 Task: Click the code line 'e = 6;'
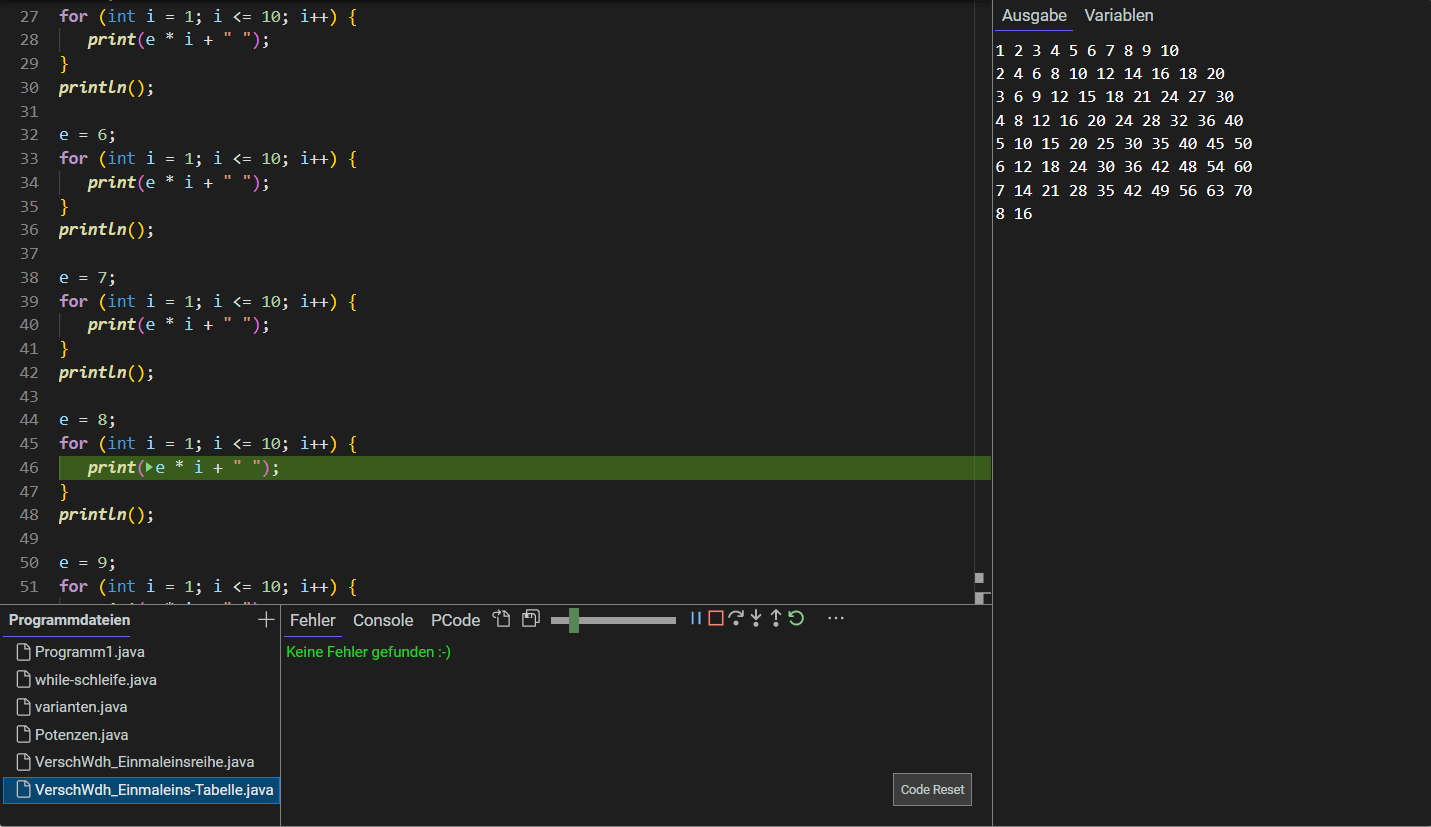[88, 134]
